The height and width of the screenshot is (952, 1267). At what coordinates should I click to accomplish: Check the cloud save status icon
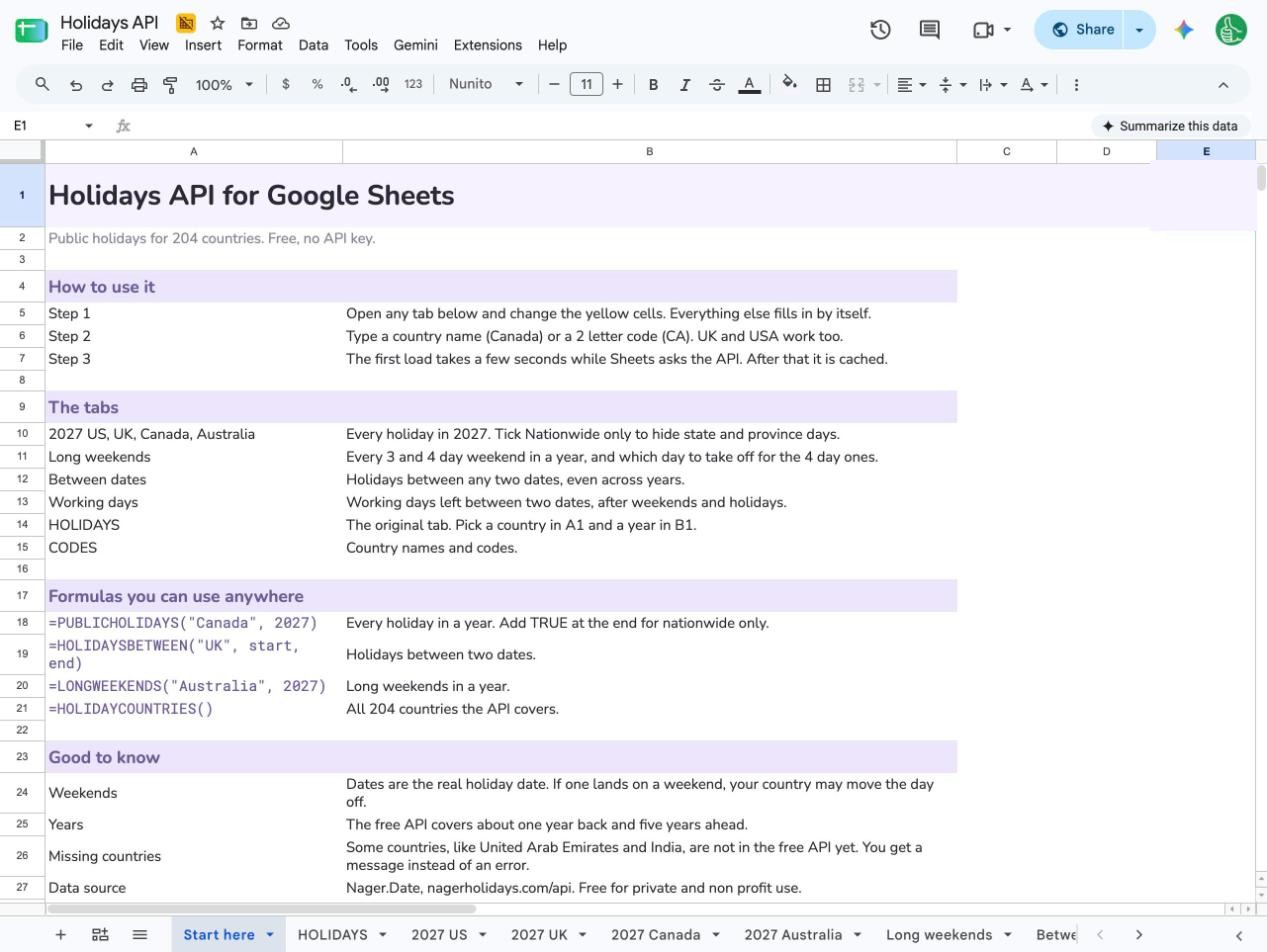coord(281,23)
